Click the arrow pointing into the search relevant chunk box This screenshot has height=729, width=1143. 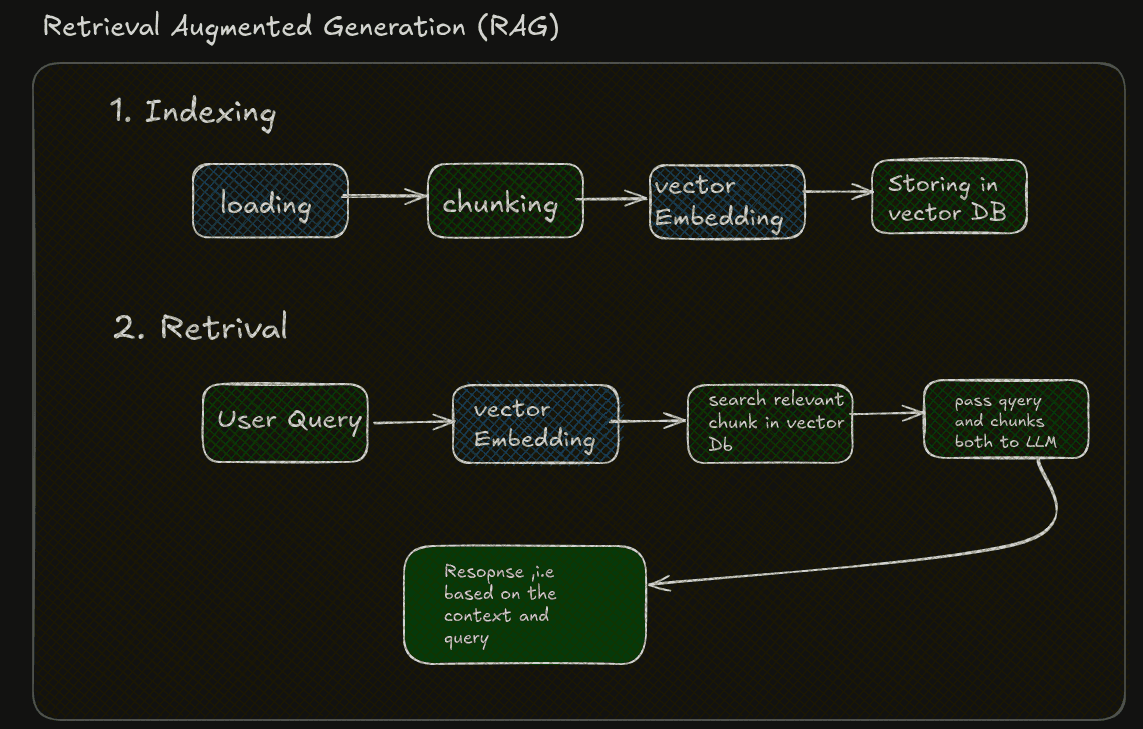point(653,421)
